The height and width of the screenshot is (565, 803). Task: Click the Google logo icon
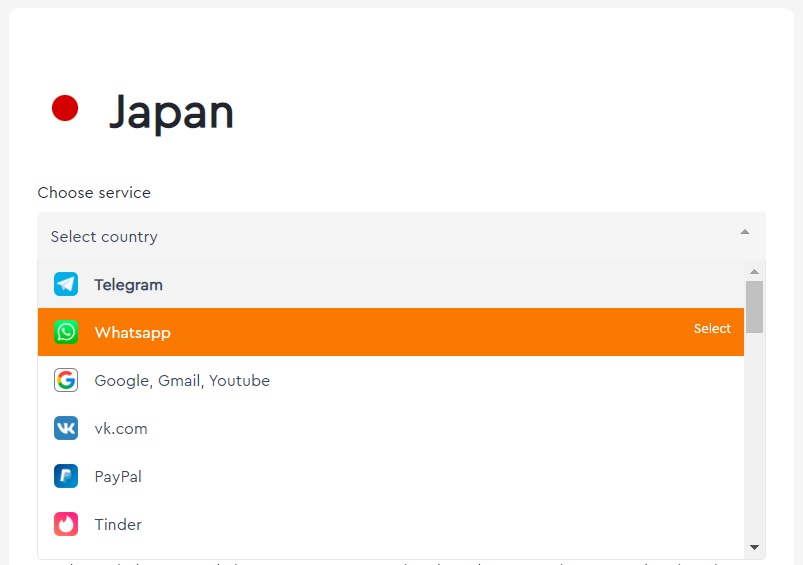66,380
